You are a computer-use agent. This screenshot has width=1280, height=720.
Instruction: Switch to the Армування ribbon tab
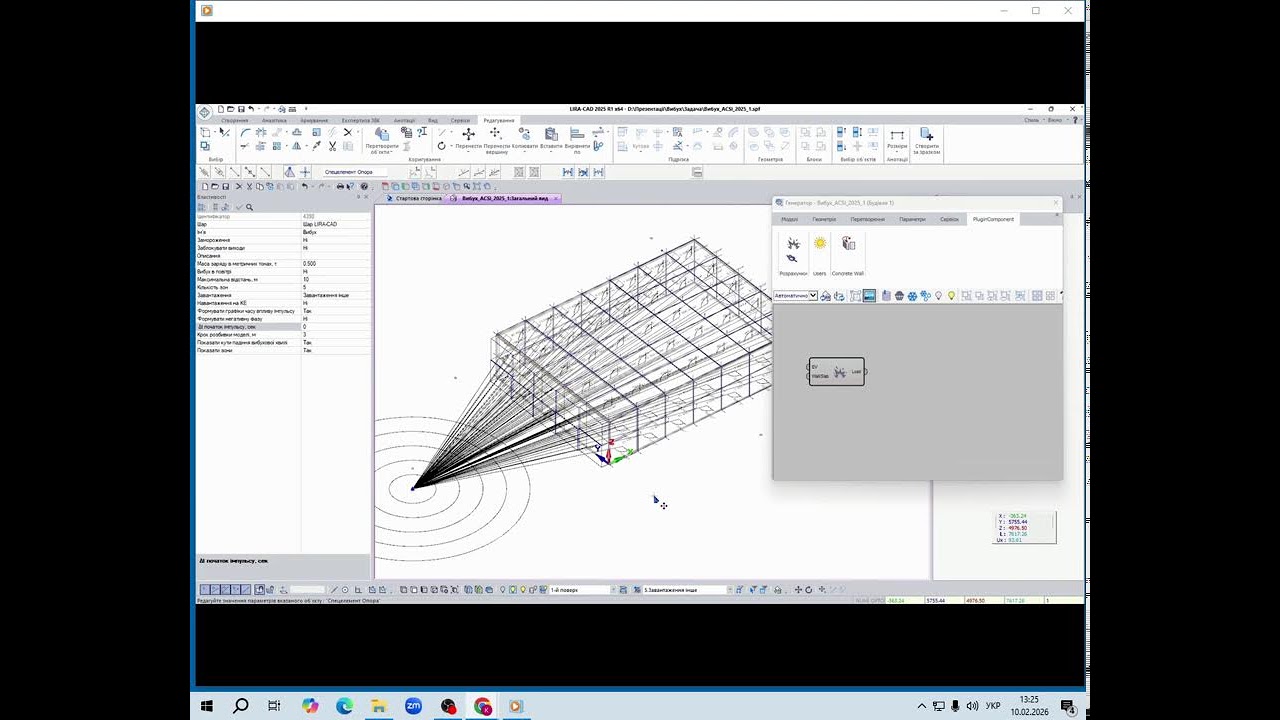click(x=314, y=120)
